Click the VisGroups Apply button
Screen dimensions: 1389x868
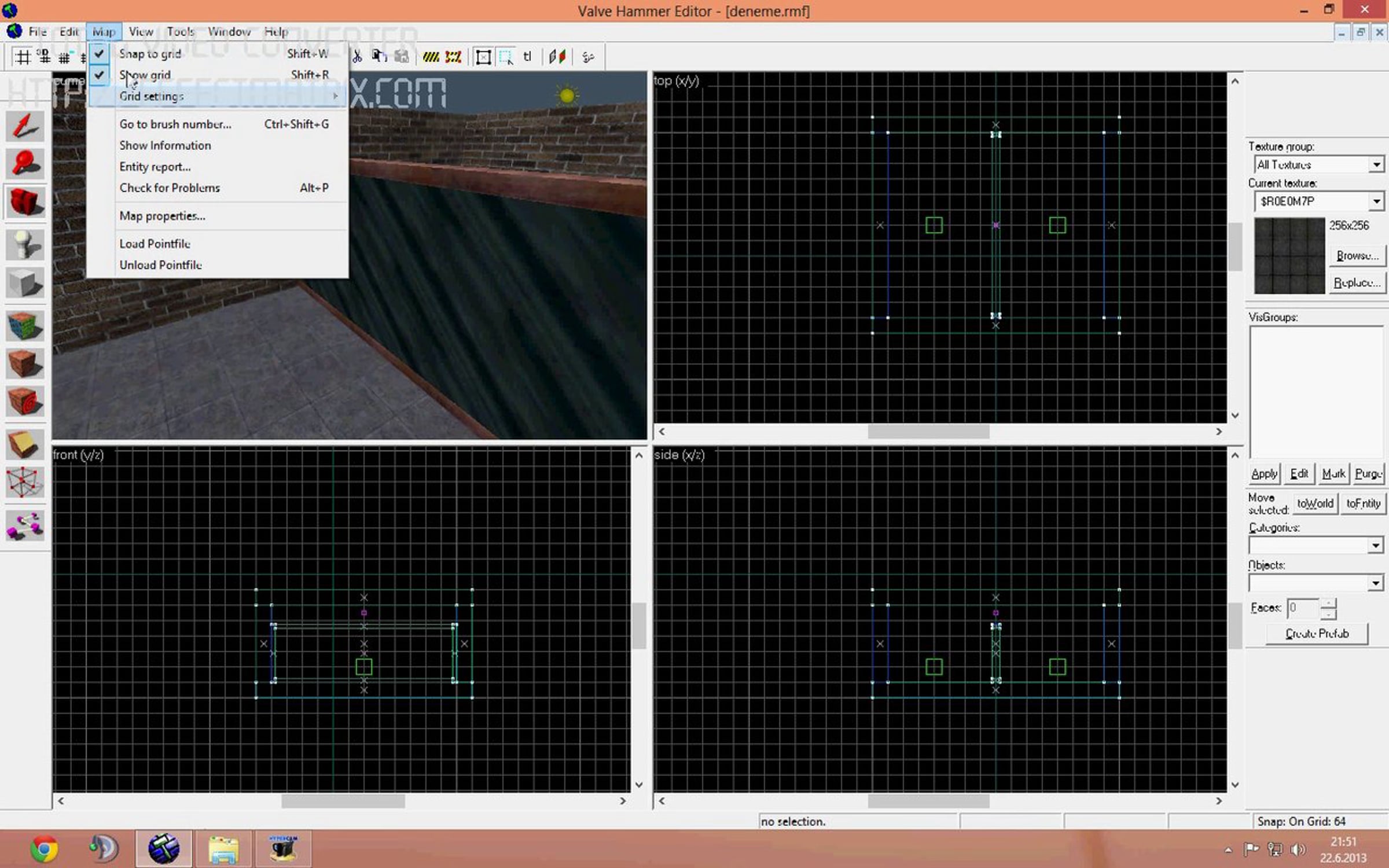click(x=1264, y=474)
